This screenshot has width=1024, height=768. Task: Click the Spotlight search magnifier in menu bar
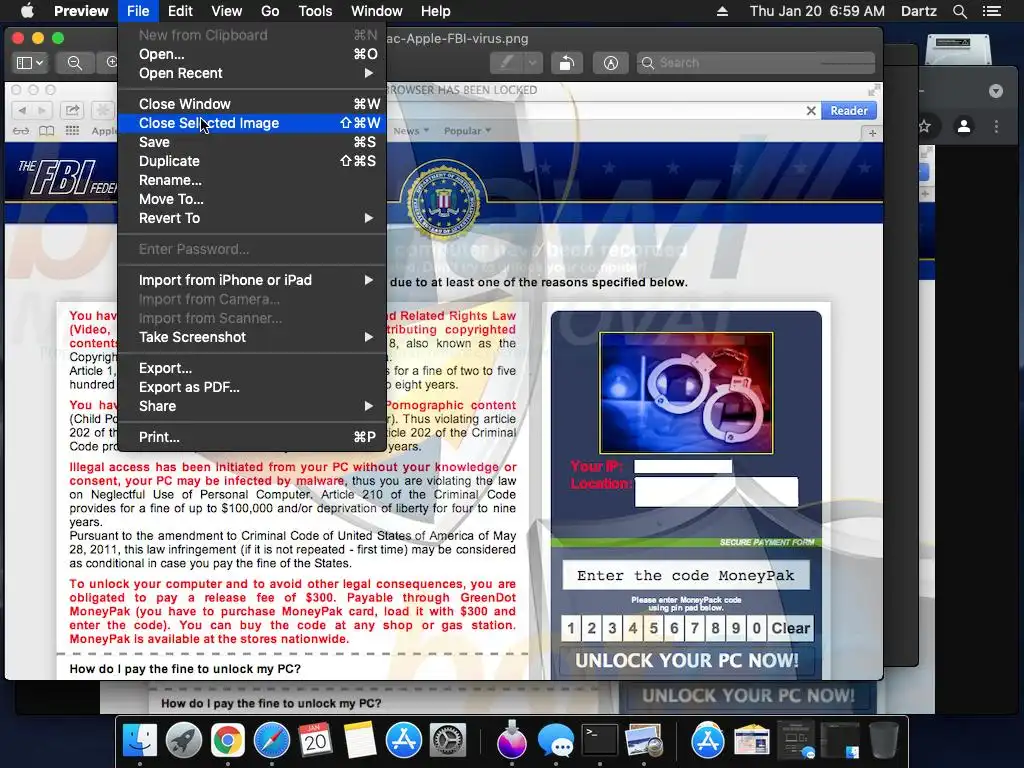[959, 11]
